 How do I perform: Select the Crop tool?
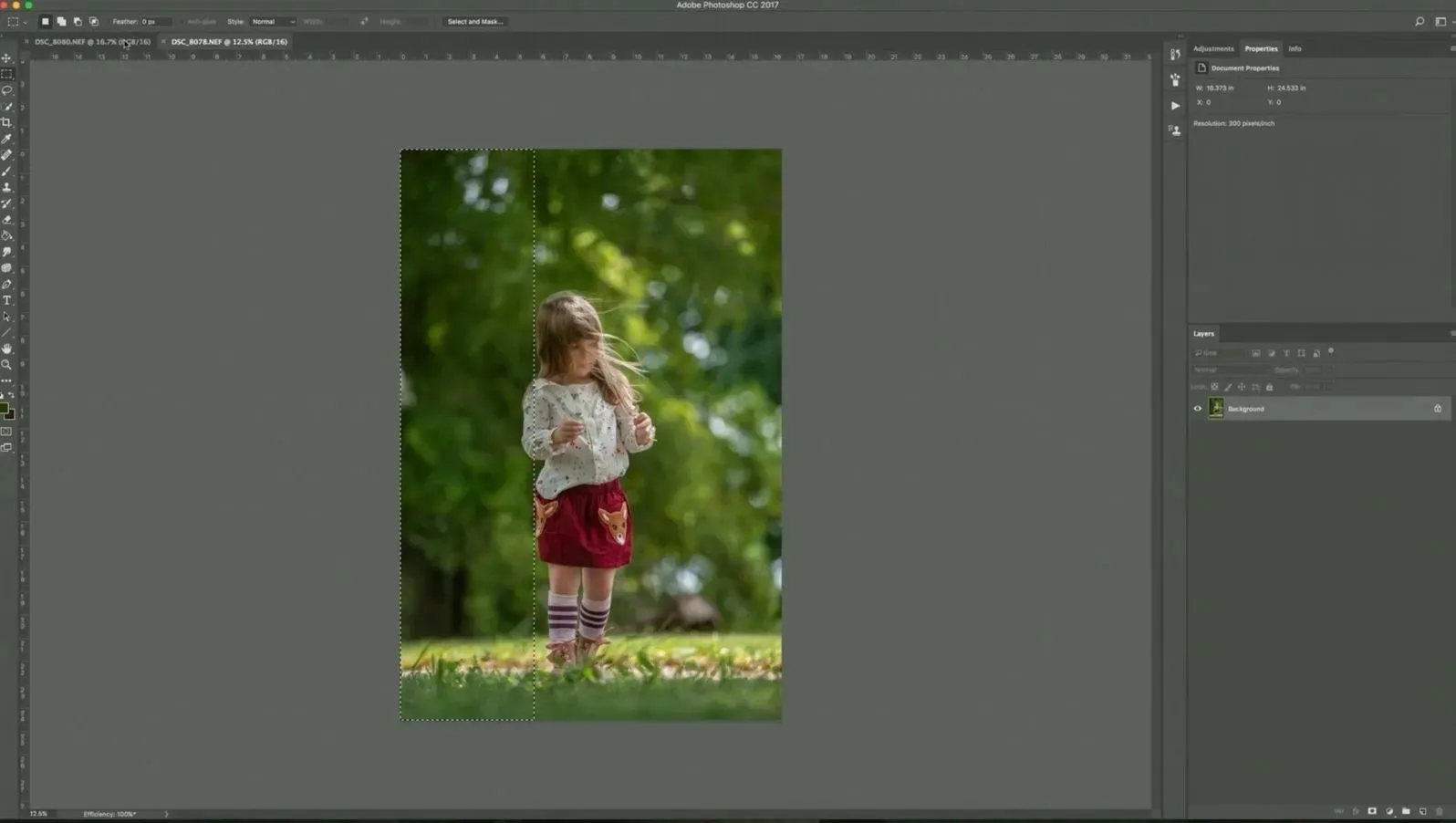[x=6, y=122]
